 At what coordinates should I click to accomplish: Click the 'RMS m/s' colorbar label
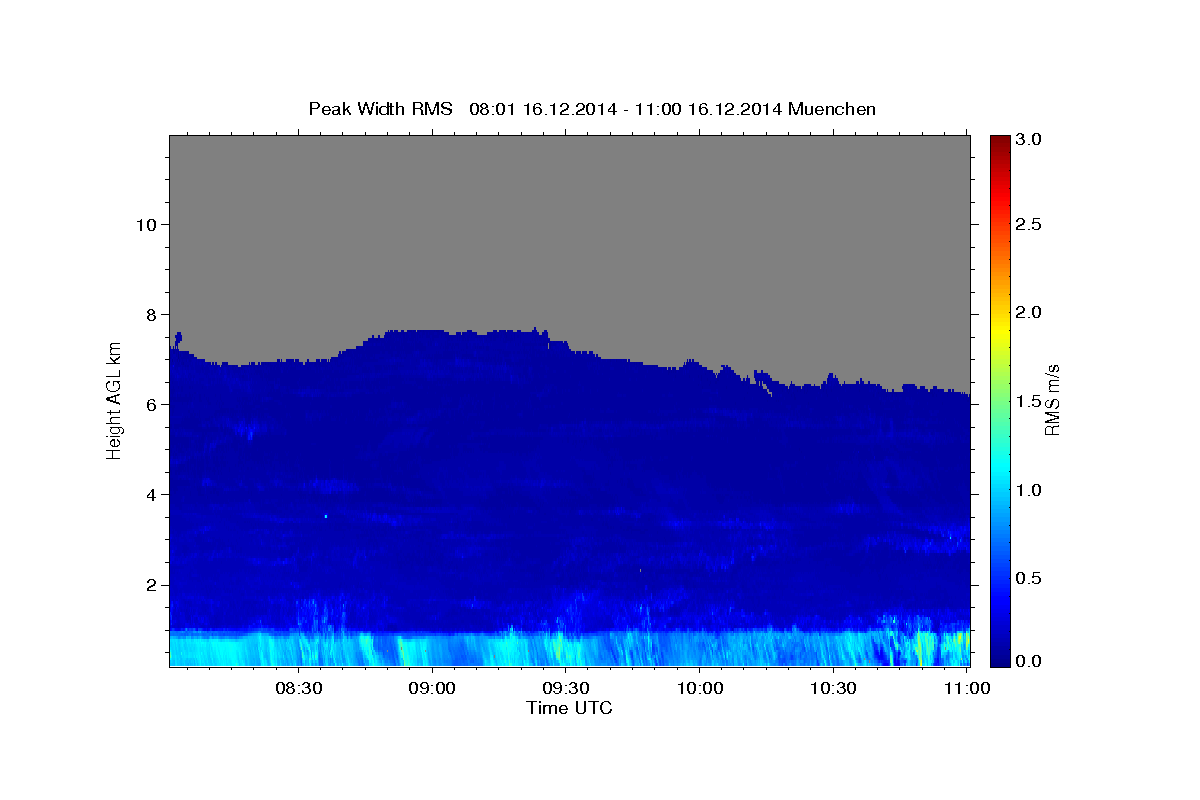click(1052, 401)
